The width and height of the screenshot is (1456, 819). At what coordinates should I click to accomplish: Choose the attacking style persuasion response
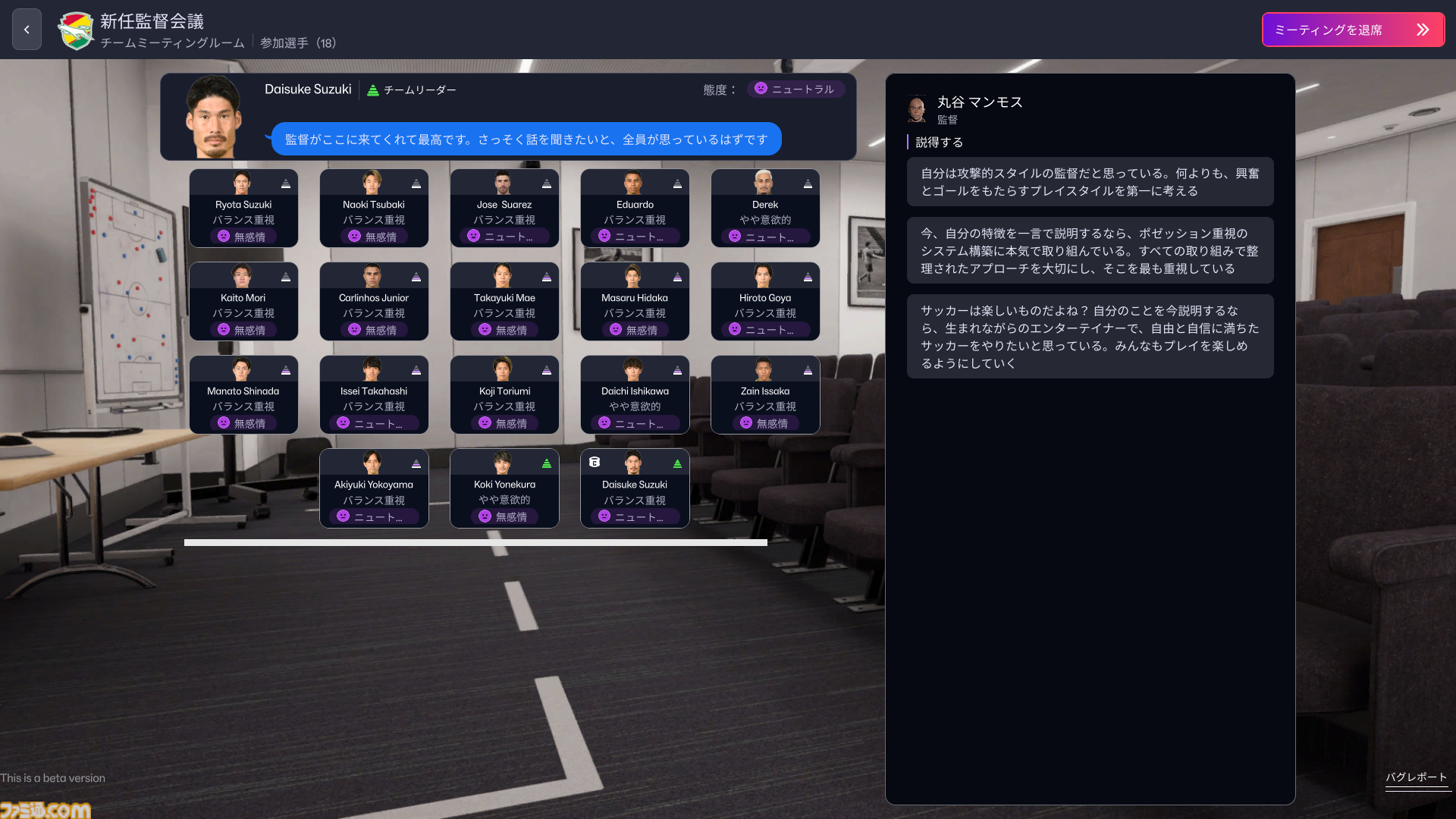point(1090,182)
